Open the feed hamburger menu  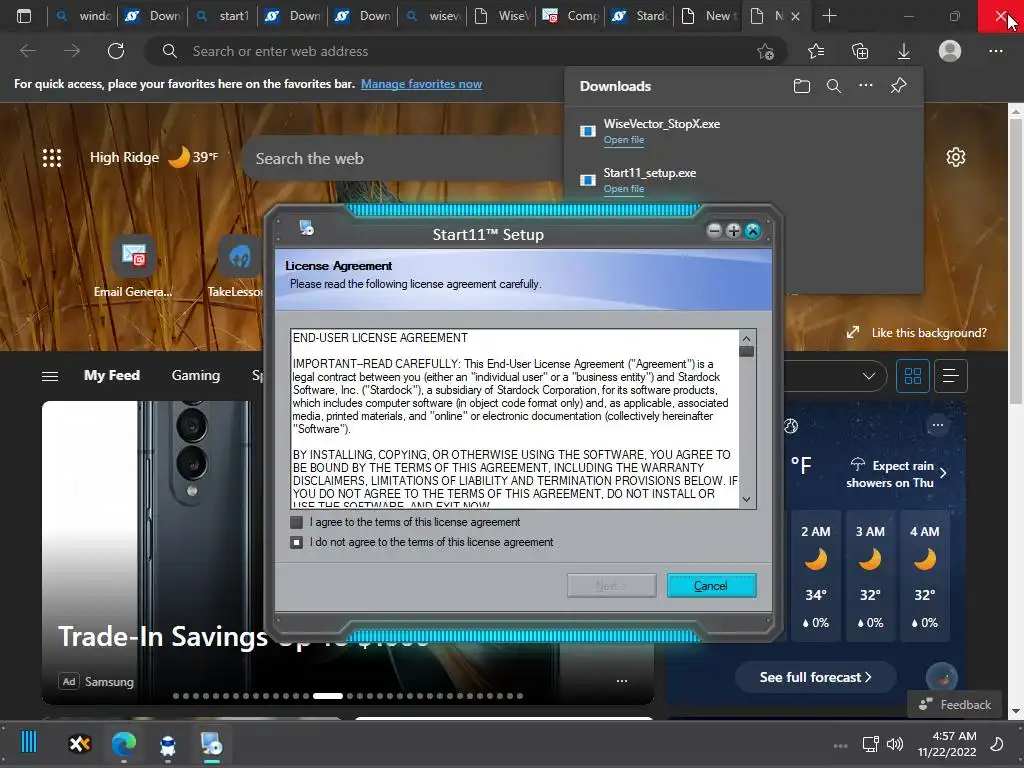tap(50, 376)
